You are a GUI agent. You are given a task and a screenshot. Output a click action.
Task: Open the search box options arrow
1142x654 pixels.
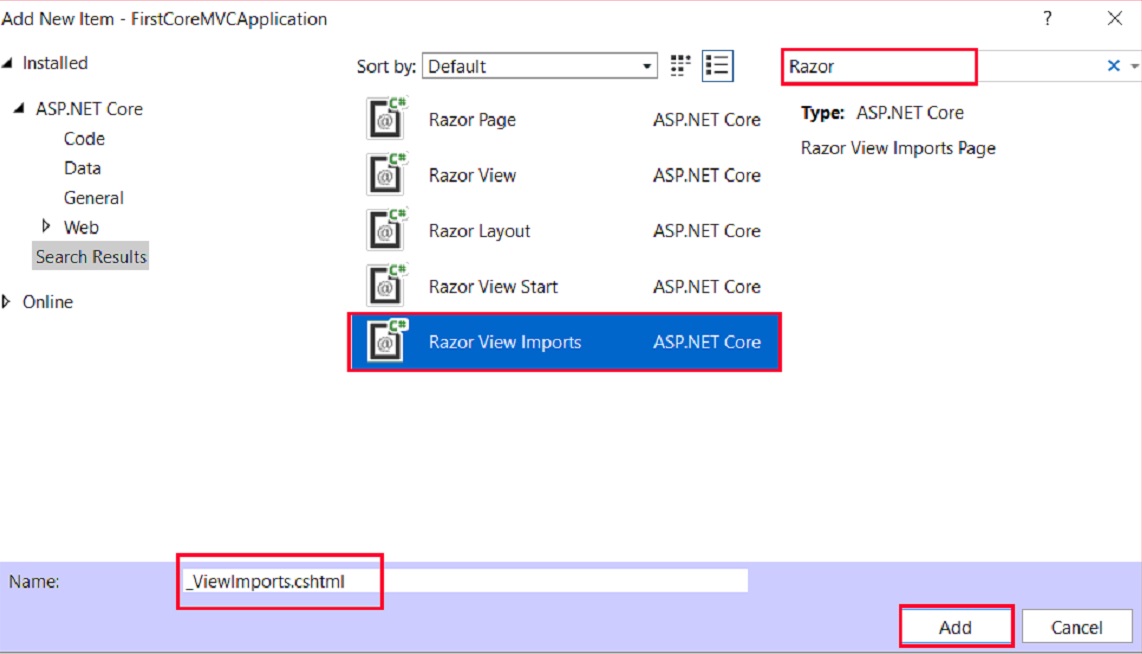pos(1134,66)
